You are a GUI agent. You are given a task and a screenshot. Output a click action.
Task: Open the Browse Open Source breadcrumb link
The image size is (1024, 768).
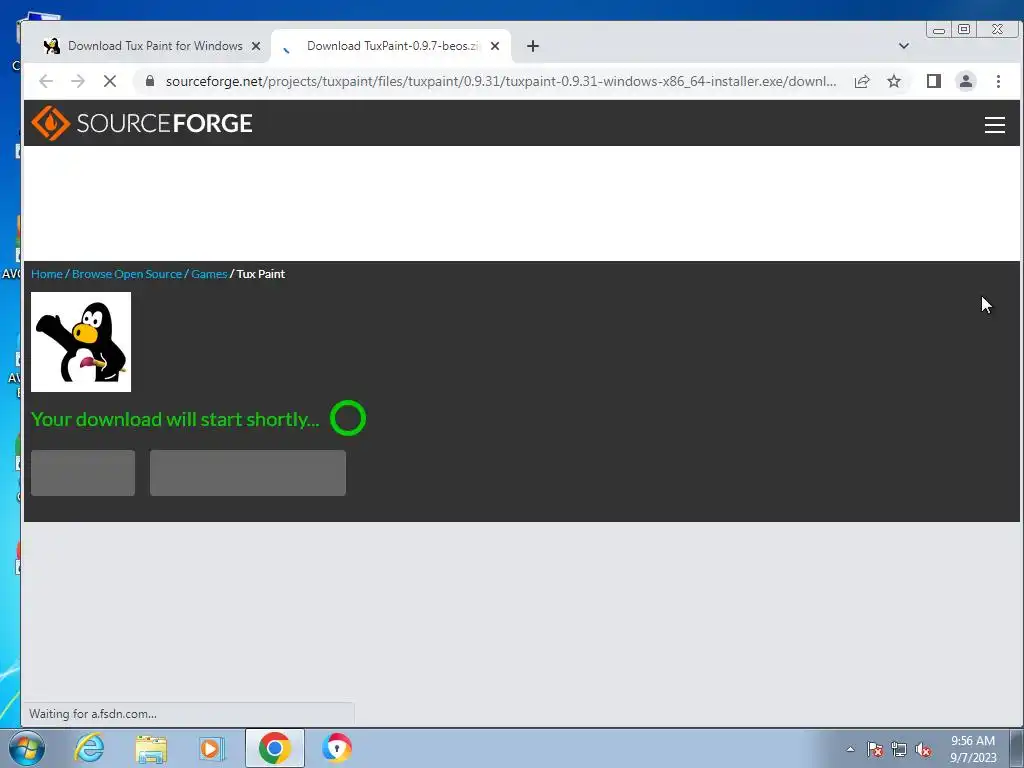(127, 274)
